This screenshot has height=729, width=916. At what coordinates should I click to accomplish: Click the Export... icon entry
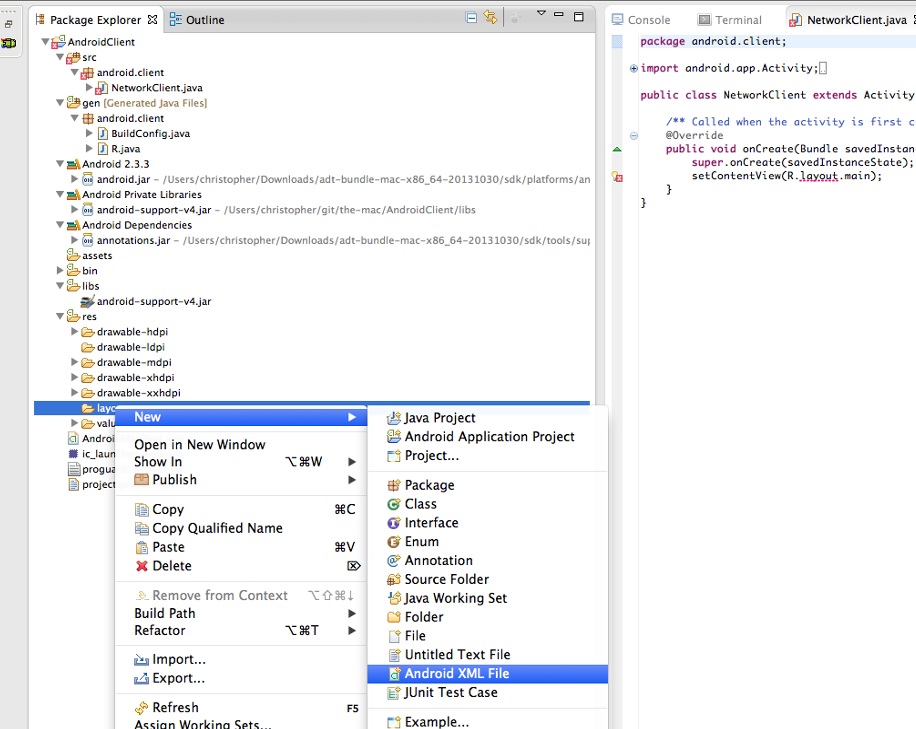pyautogui.click(x=241, y=678)
